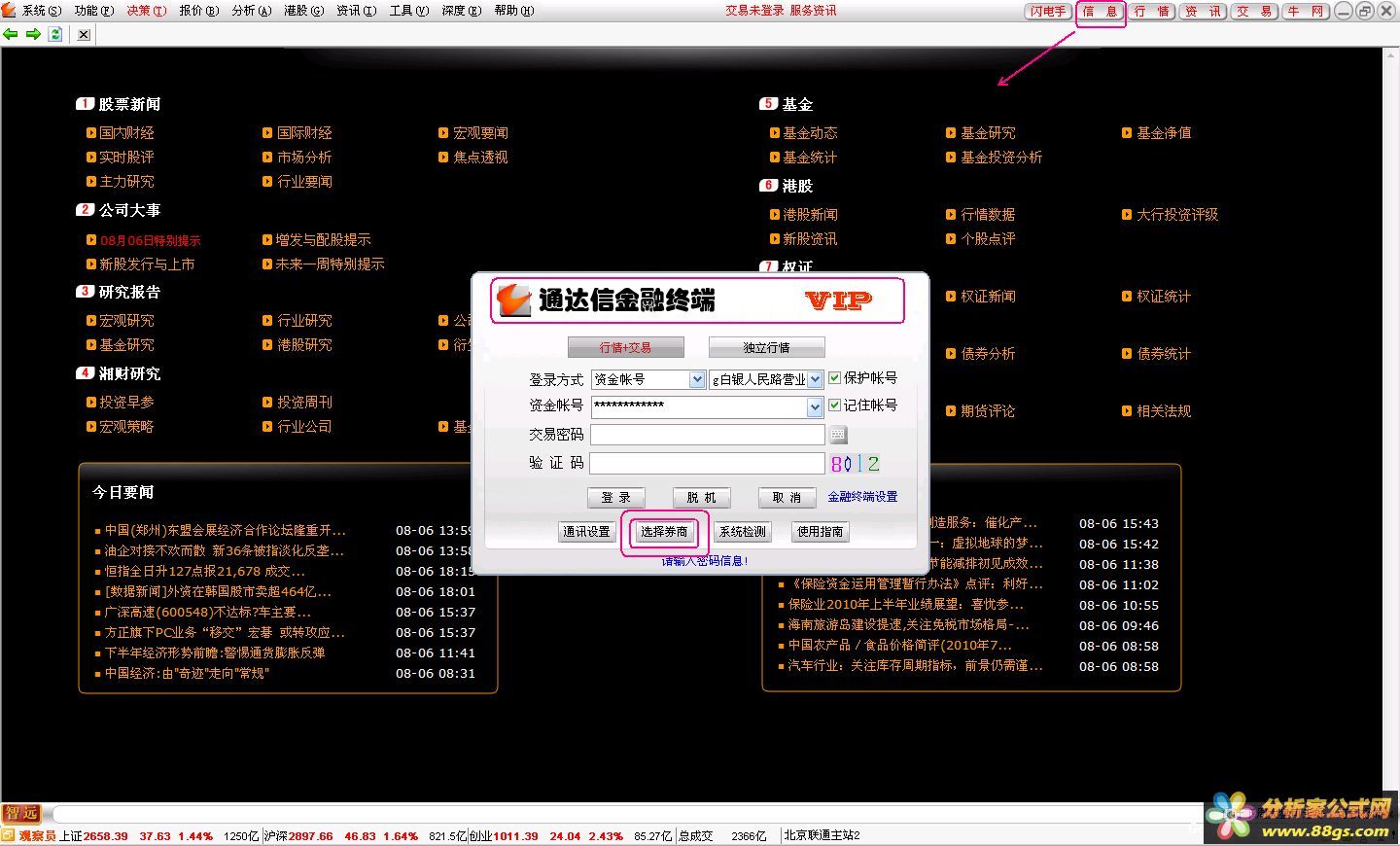Switch to the 行情+交易 login tab
This screenshot has height=846, width=1400.
(625, 347)
